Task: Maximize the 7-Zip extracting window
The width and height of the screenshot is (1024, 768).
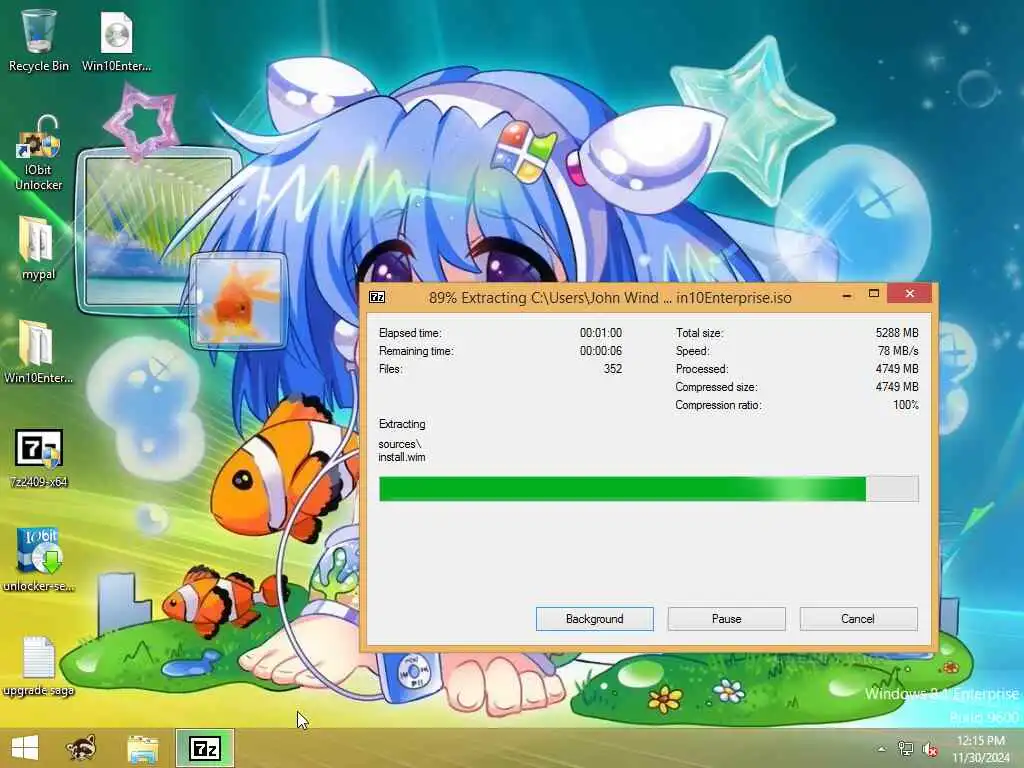Action: coord(874,295)
